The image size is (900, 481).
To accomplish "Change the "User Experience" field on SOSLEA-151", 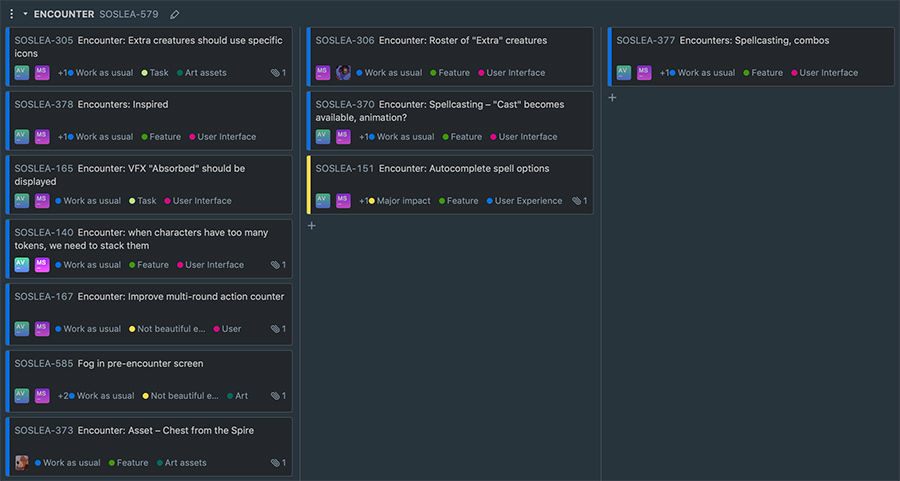I will point(524,201).
